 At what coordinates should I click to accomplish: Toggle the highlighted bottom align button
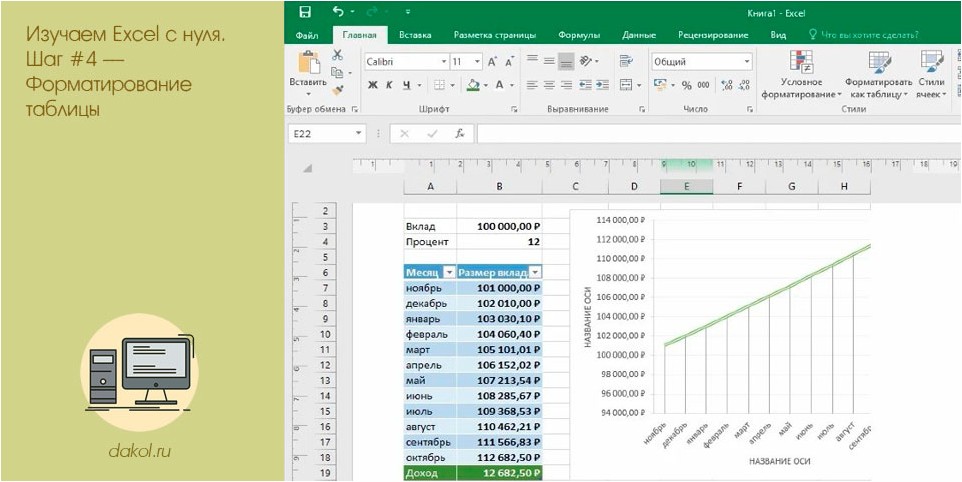click(x=566, y=61)
